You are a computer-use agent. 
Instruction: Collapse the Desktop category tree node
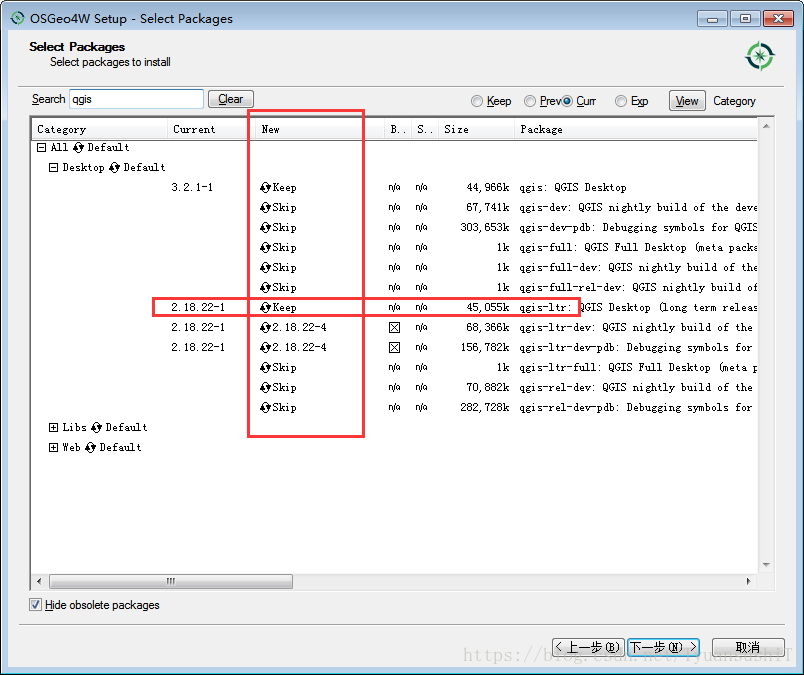(53, 168)
